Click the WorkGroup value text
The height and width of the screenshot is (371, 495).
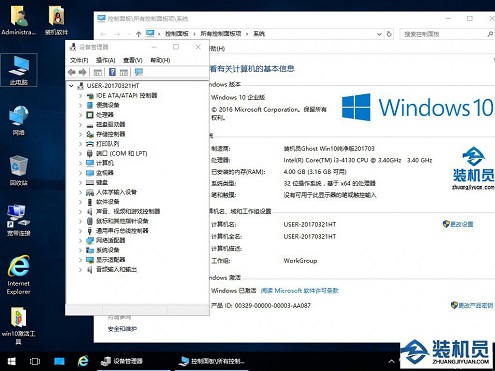click(300, 261)
